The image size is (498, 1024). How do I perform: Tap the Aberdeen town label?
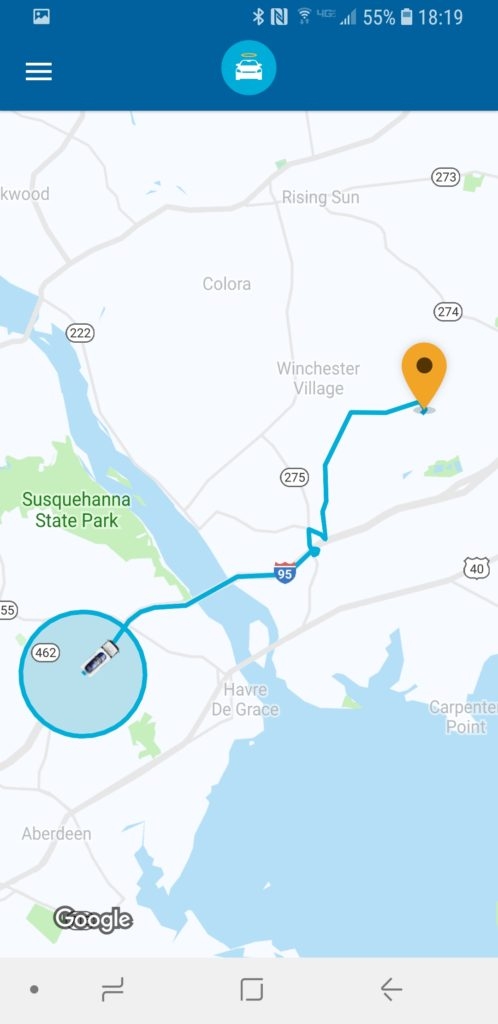tap(56, 833)
